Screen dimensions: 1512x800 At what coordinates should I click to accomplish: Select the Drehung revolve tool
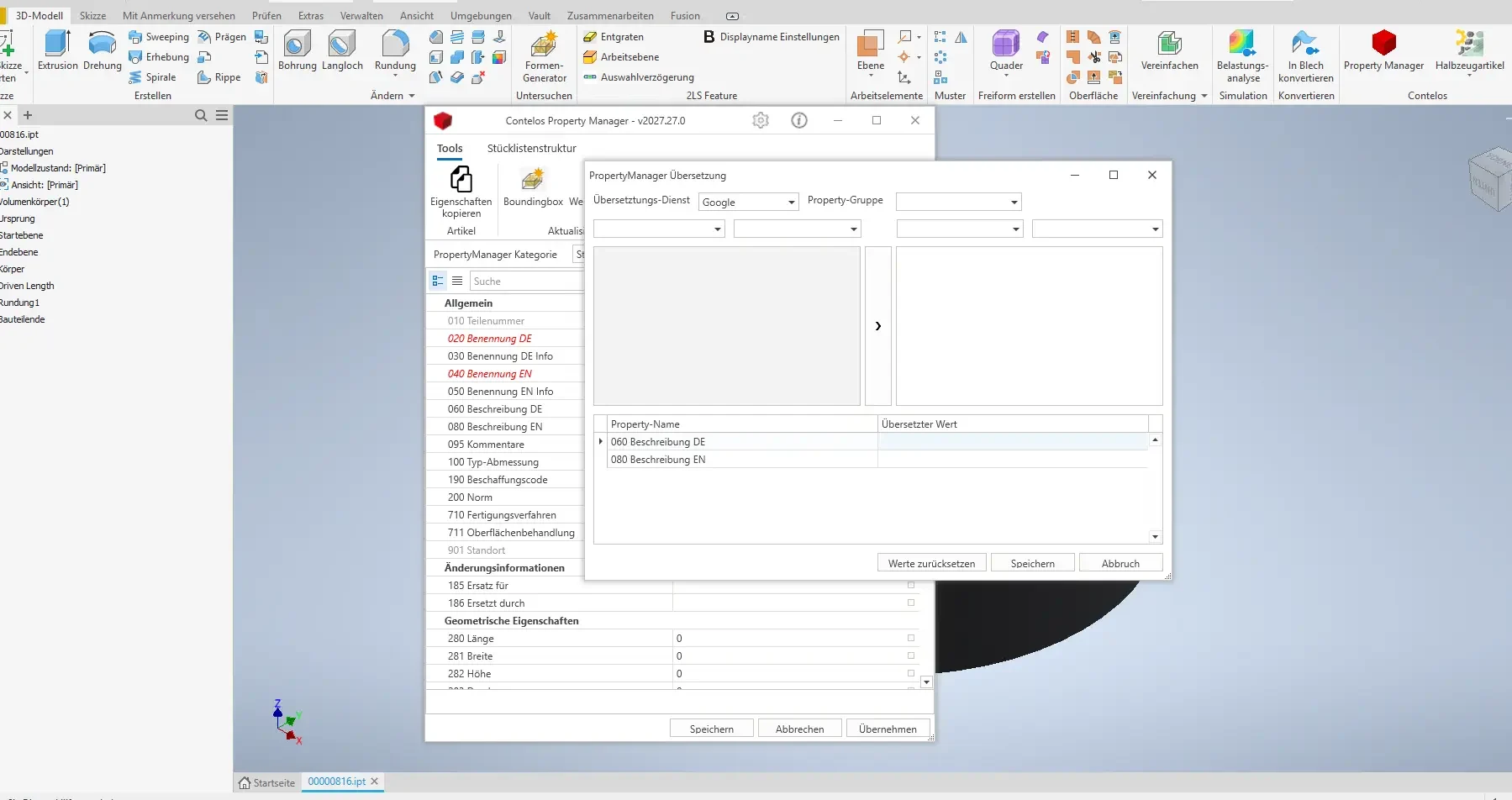[103, 50]
